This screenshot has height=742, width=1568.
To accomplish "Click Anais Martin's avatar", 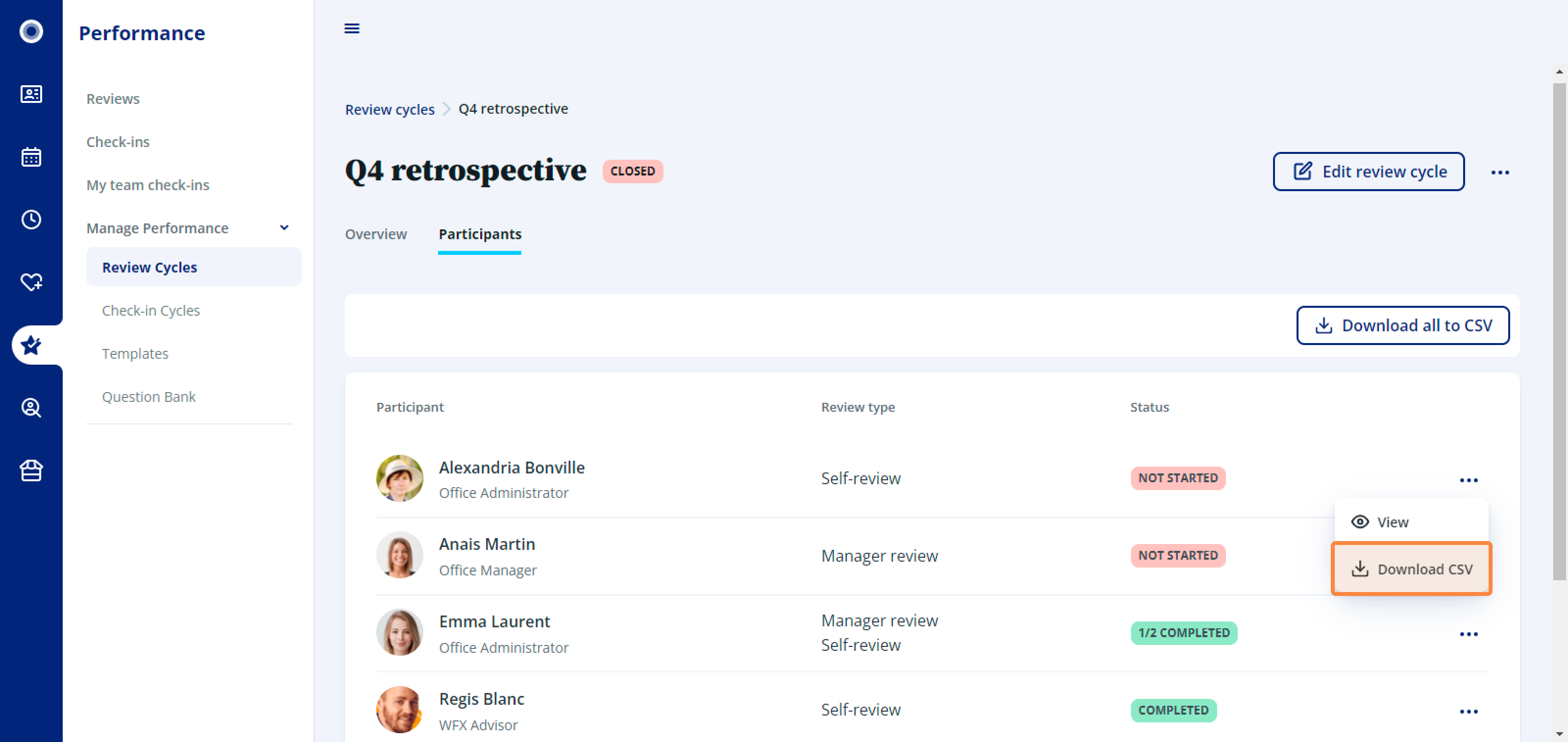I will coord(399,555).
